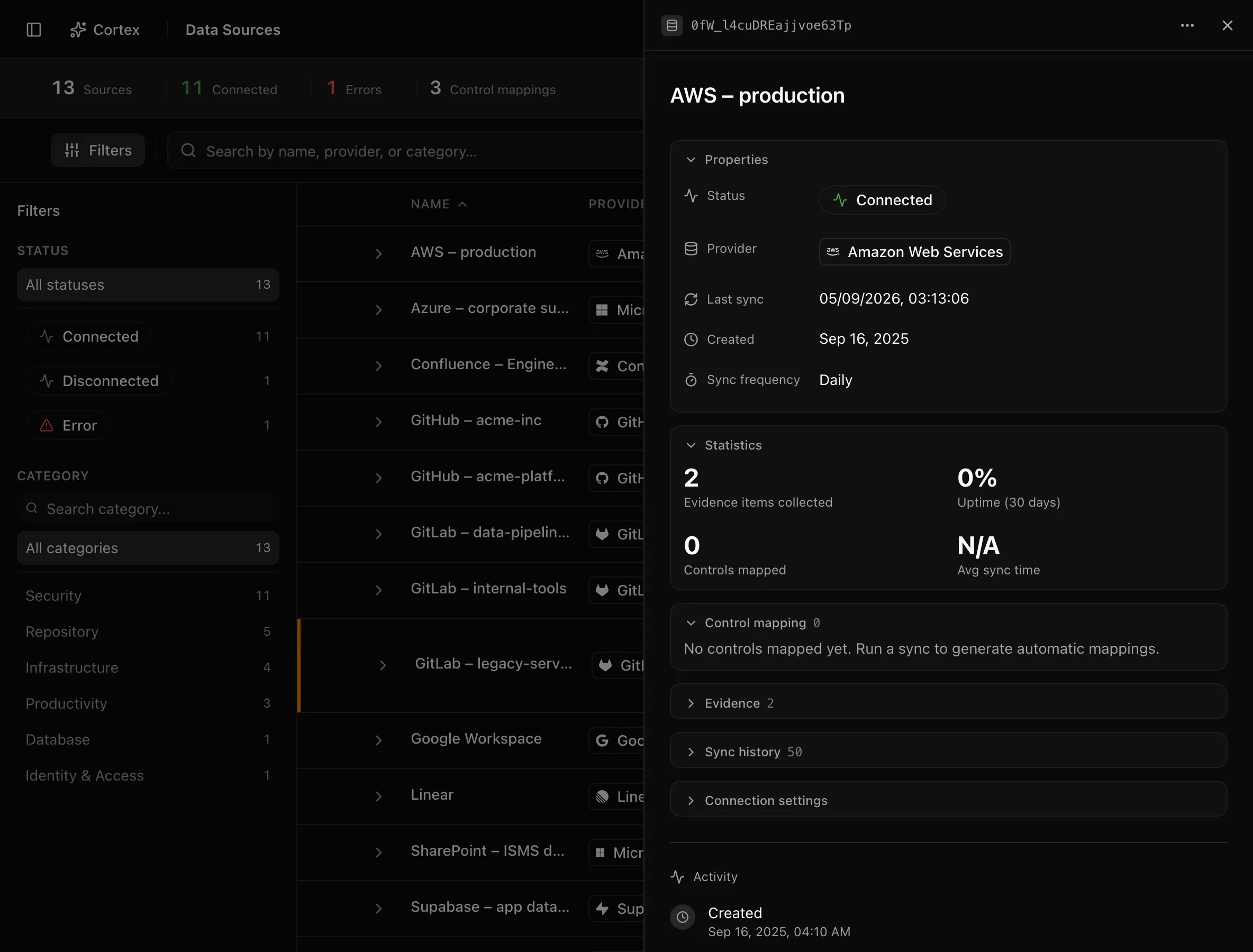
Task: Expand the Azure – corporate row chevron
Action: click(x=379, y=310)
